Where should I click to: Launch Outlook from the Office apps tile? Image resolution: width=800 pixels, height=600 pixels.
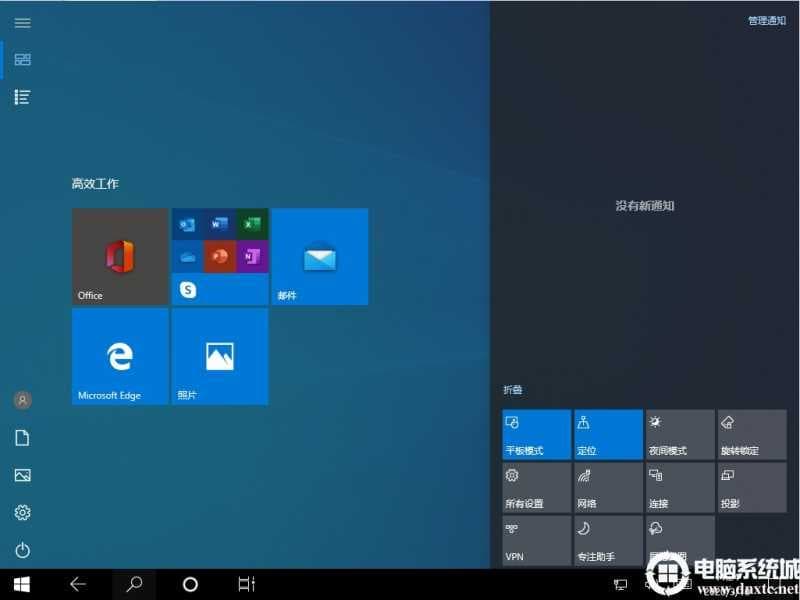[187, 224]
